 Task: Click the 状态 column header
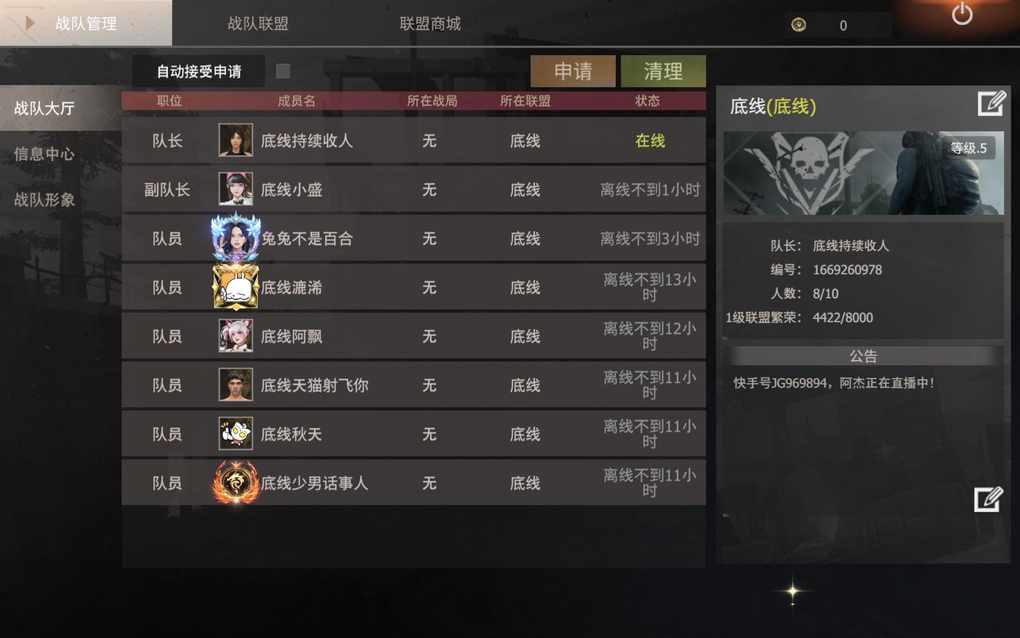coord(647,101)
